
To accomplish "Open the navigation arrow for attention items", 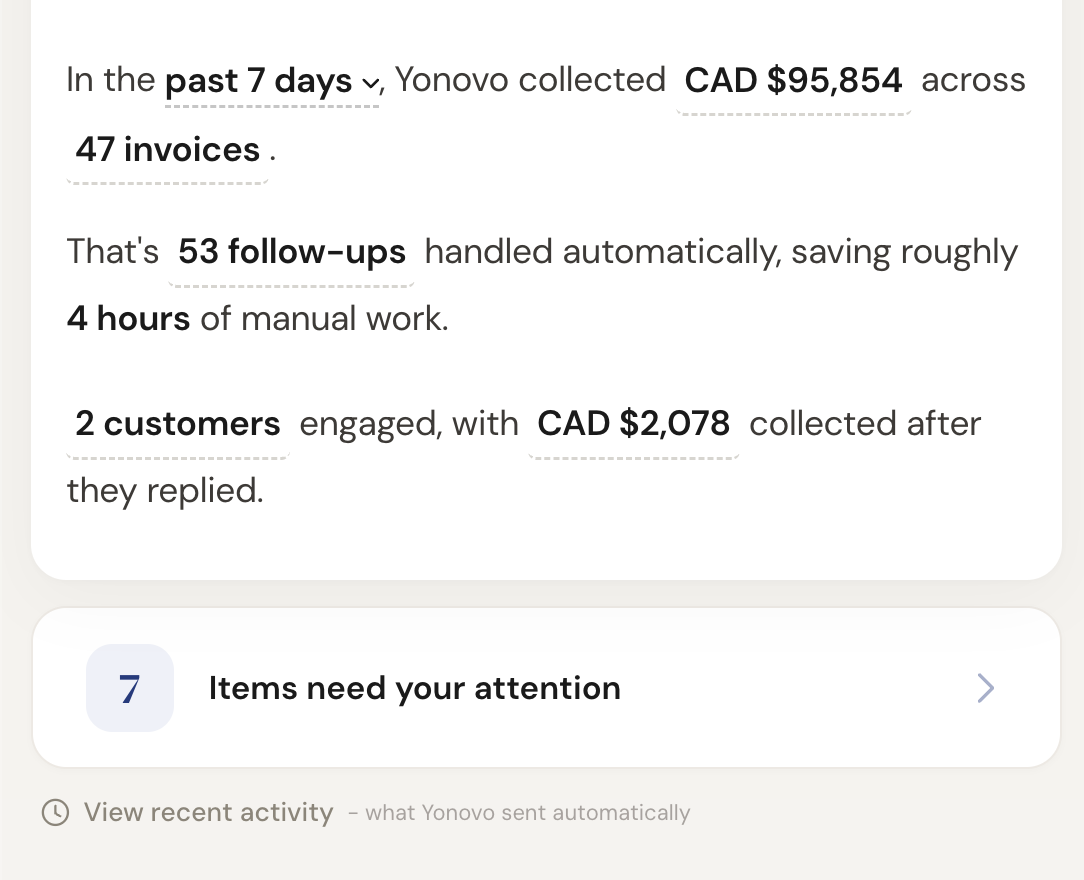I will point(985,688).
